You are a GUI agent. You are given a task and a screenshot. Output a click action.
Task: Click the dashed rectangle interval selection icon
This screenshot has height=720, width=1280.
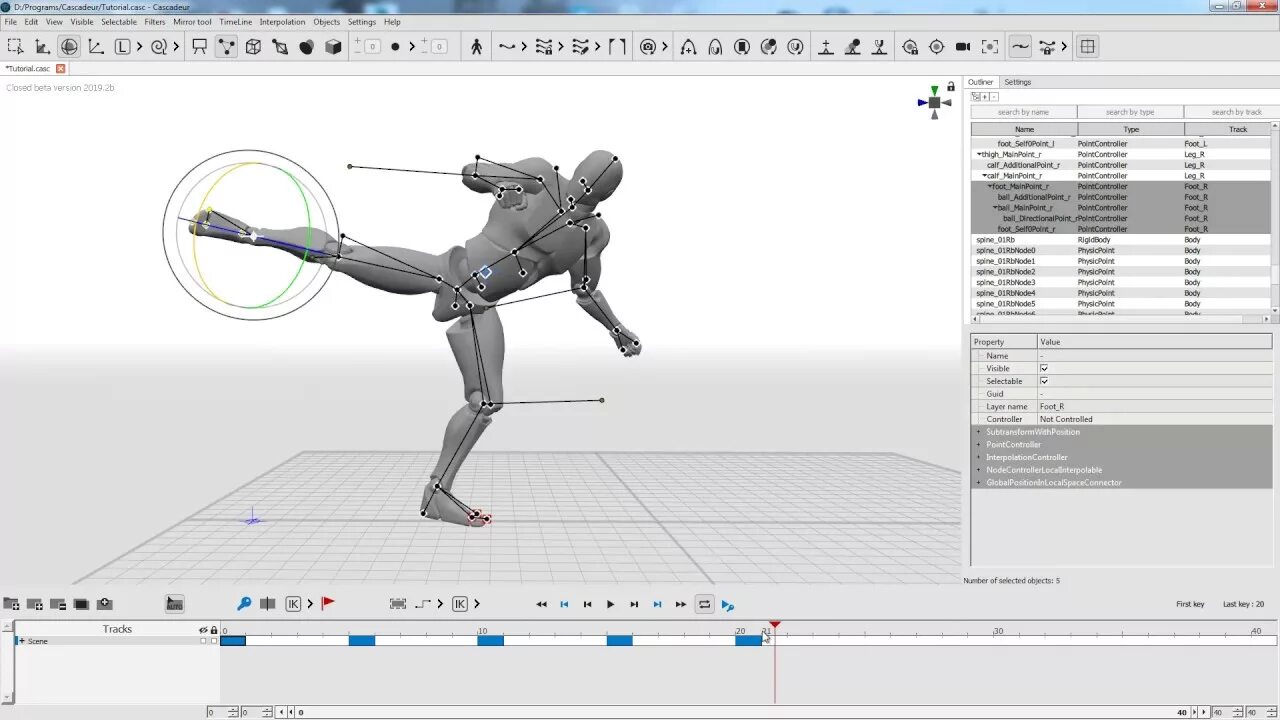(398, 604)
